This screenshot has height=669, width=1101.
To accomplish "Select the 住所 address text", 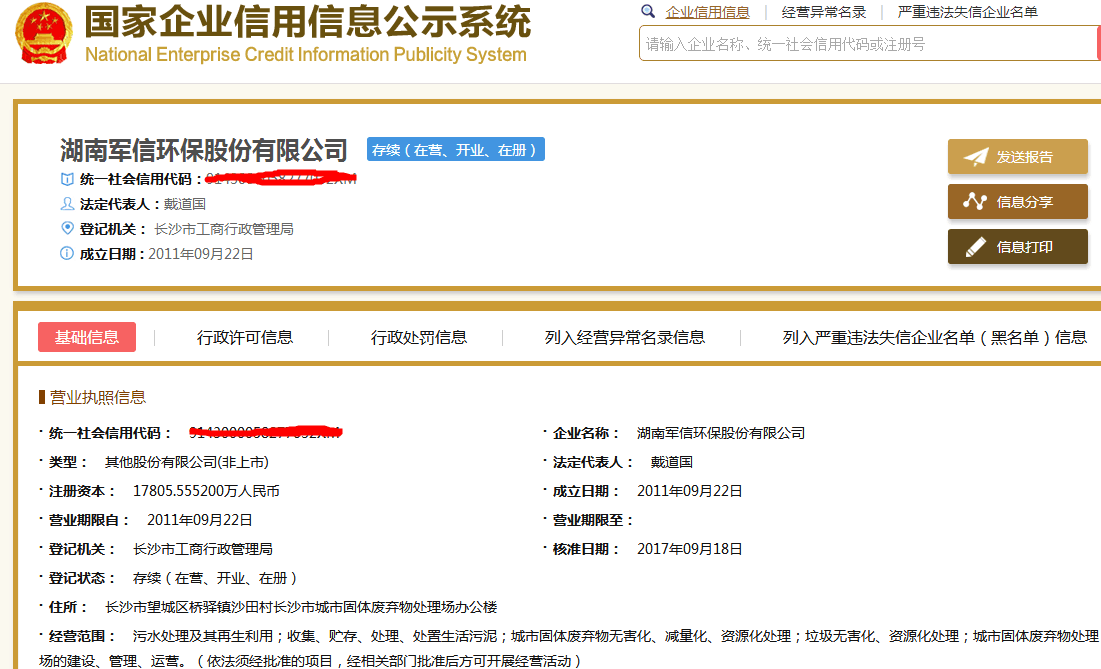I will click(301, 607).
